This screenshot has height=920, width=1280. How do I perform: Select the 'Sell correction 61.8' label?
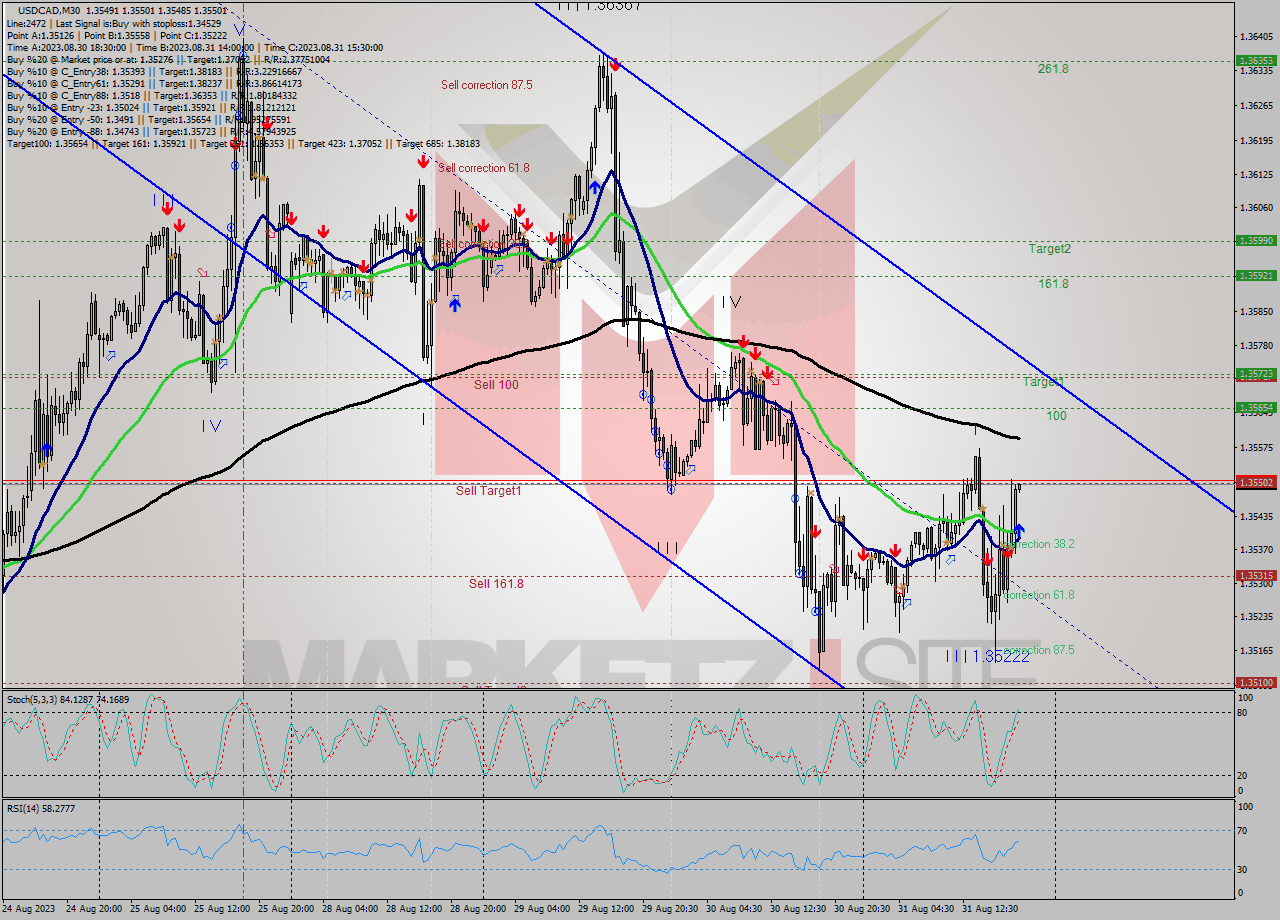pyautogui.click(x=484, y=168)
